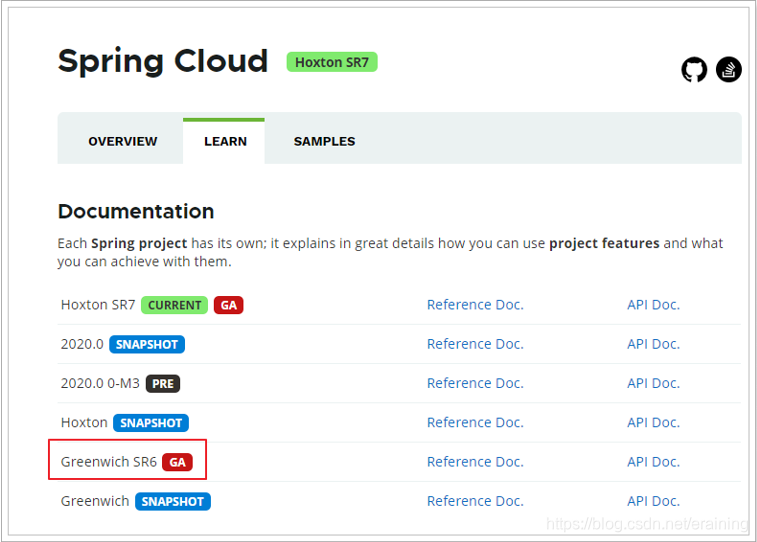Open Reference Doc. for 2020.0 0-M3
757x542 pixels.
click(x=475, y=383)
